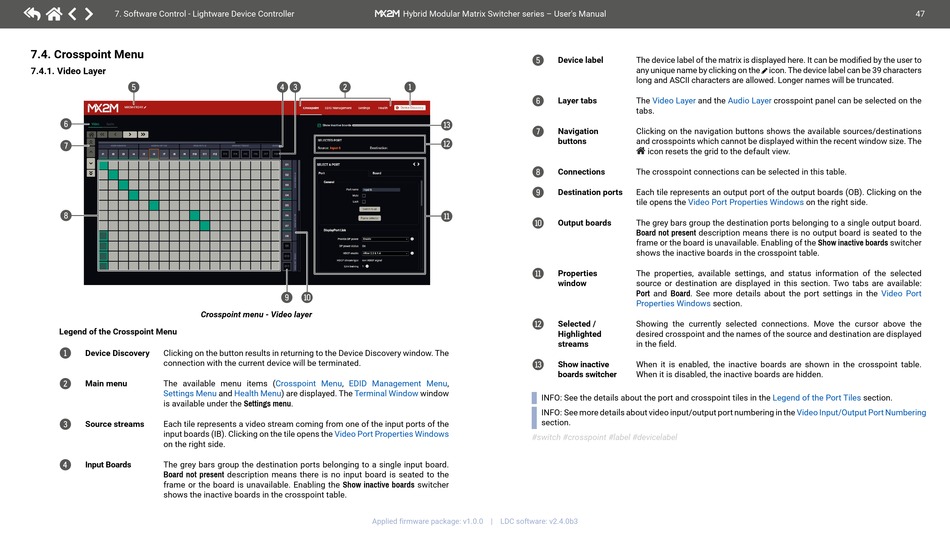Click the pencil edit icon beside device label in figure
Image resolution: width=950 pixels, height=533 pixels.
[145, 107]
